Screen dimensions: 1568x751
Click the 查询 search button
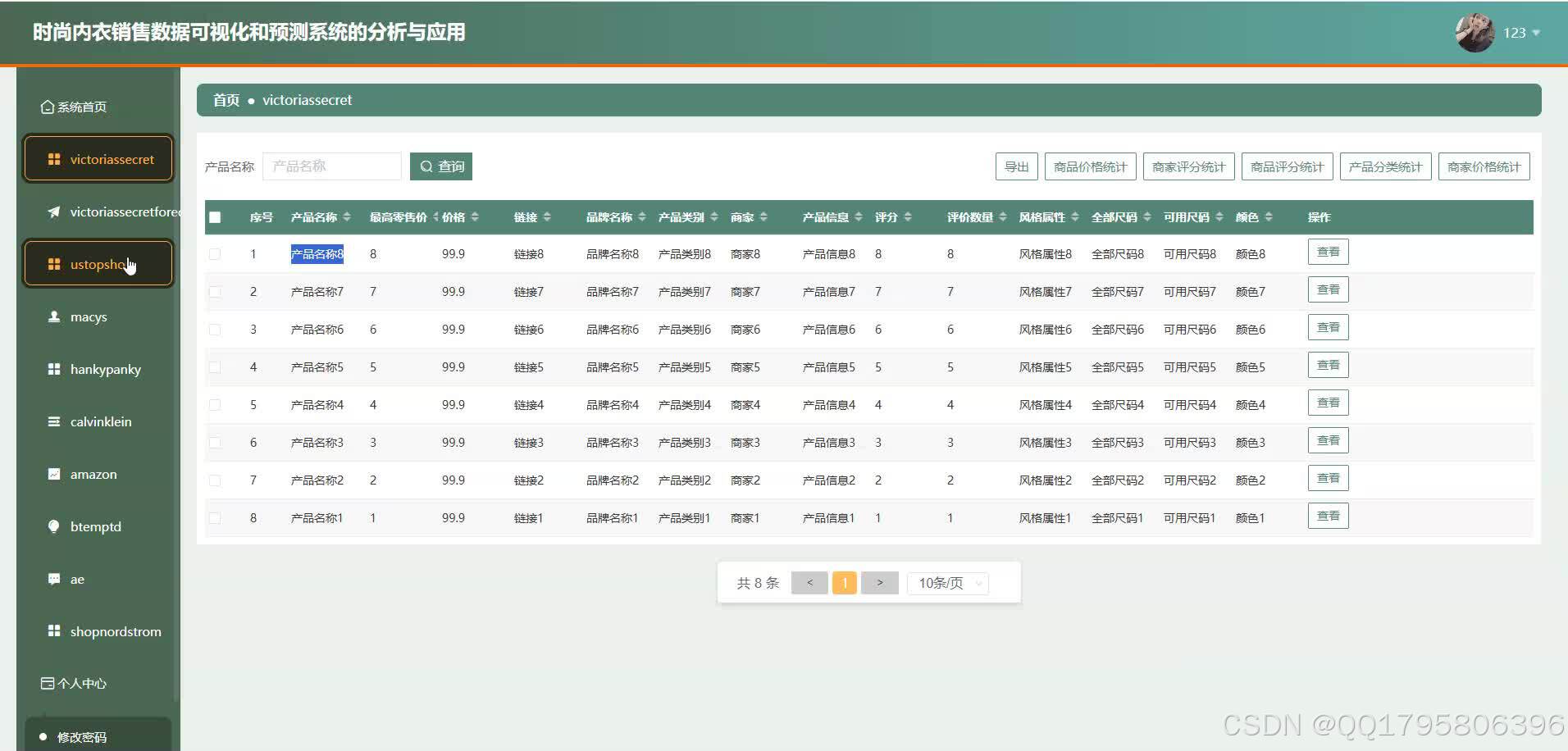pos(441,166)
